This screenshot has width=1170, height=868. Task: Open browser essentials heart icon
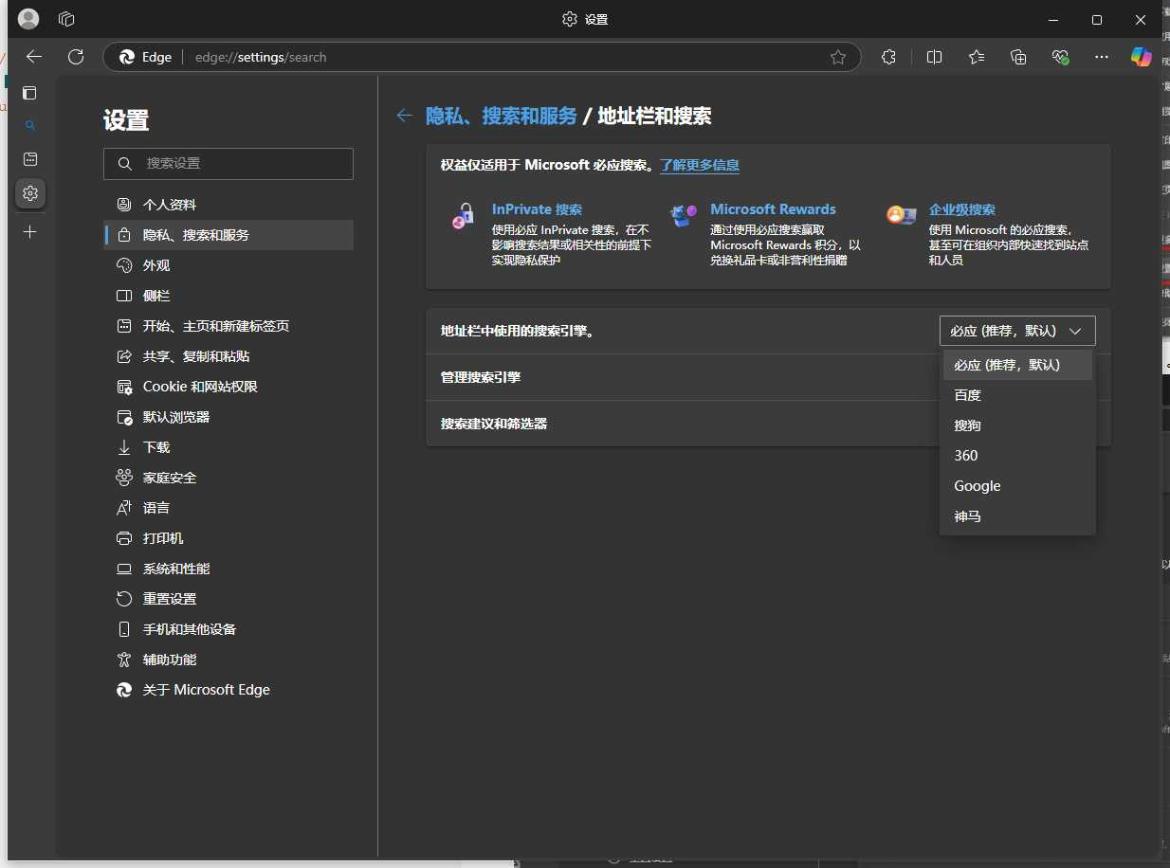pyautogui.click(x=1060, y=57)
